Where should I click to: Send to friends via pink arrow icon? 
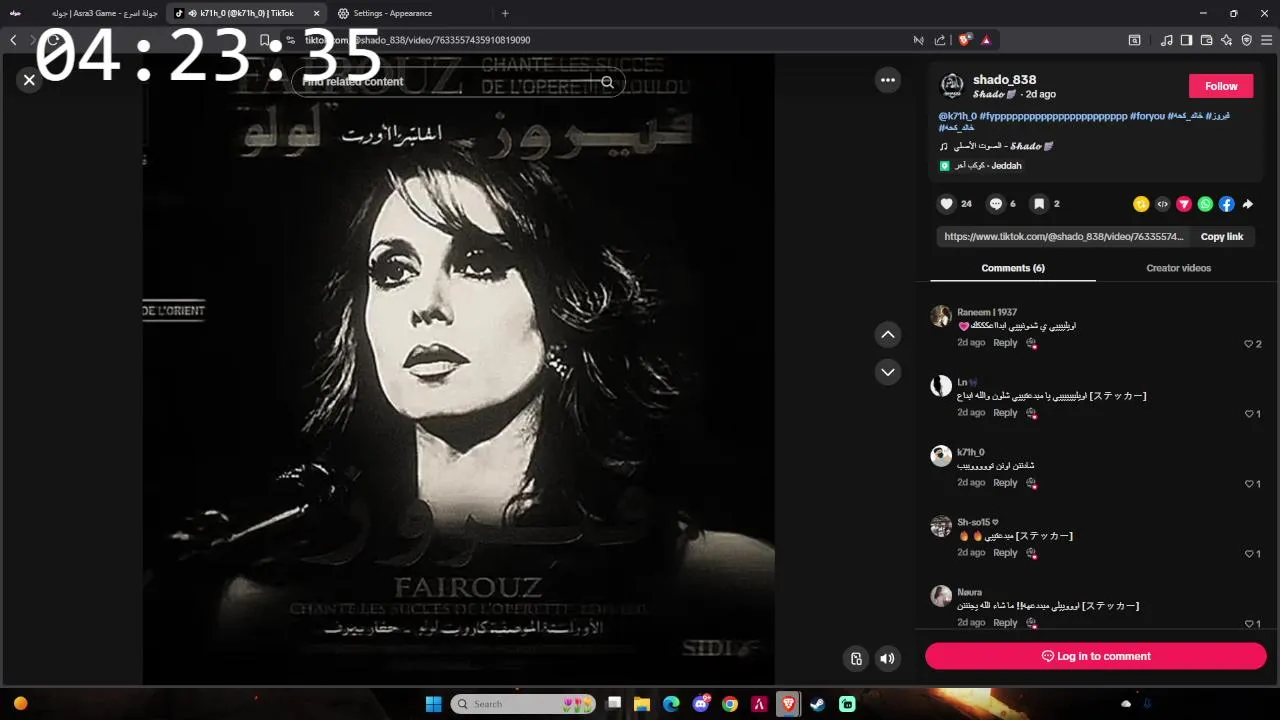[x=1184, y=204]
